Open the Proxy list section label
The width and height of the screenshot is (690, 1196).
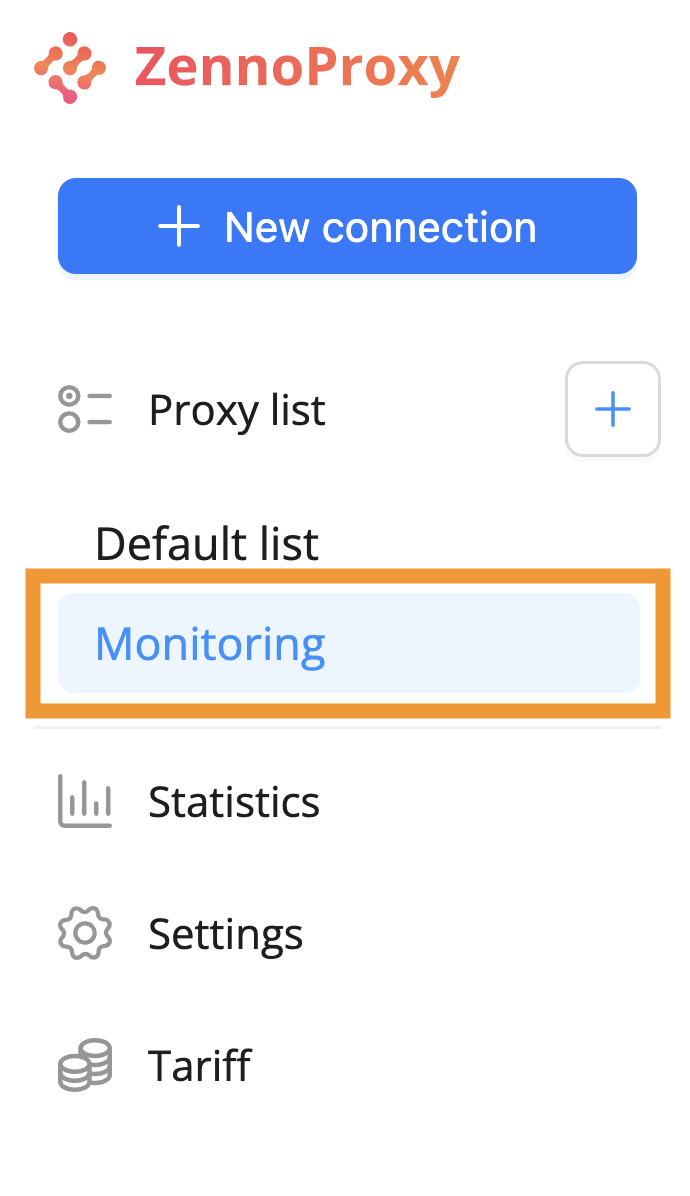237,410
